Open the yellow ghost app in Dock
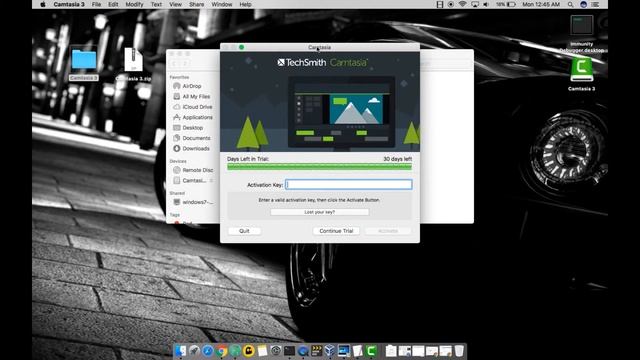640x360 pixels. pos(249,351)
